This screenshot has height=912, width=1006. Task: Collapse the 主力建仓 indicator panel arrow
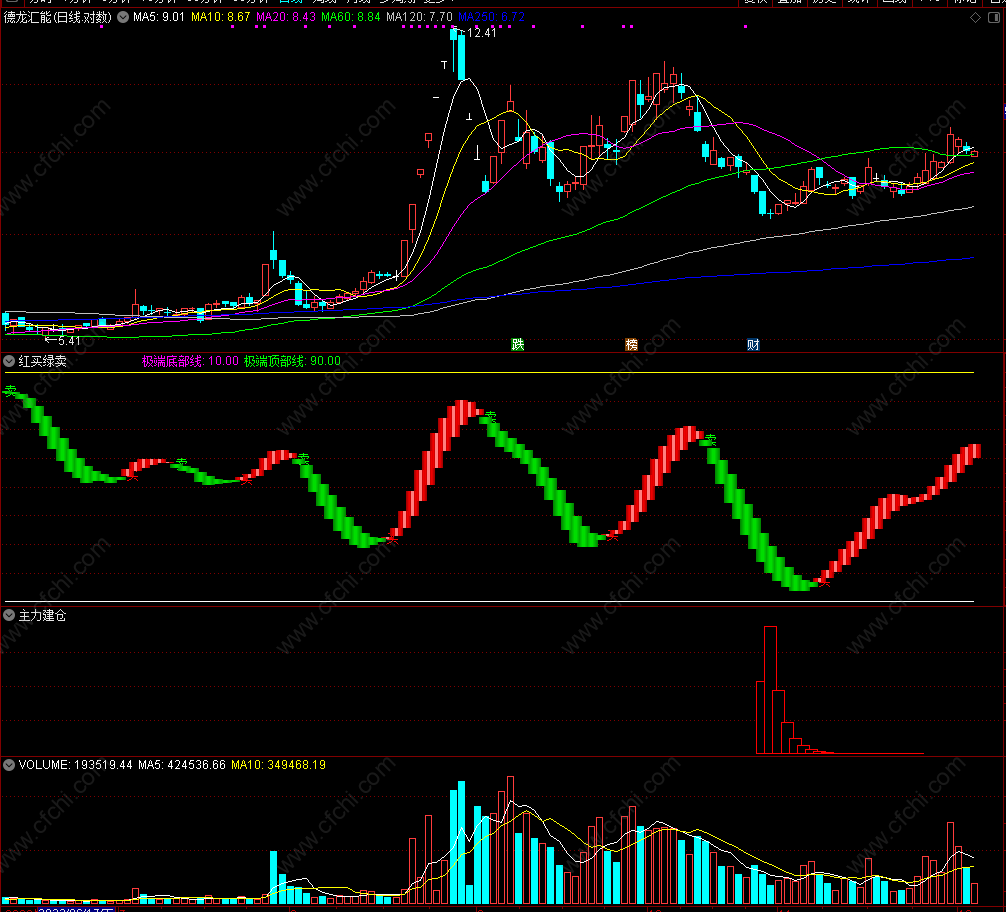click(x=9, y=615)
